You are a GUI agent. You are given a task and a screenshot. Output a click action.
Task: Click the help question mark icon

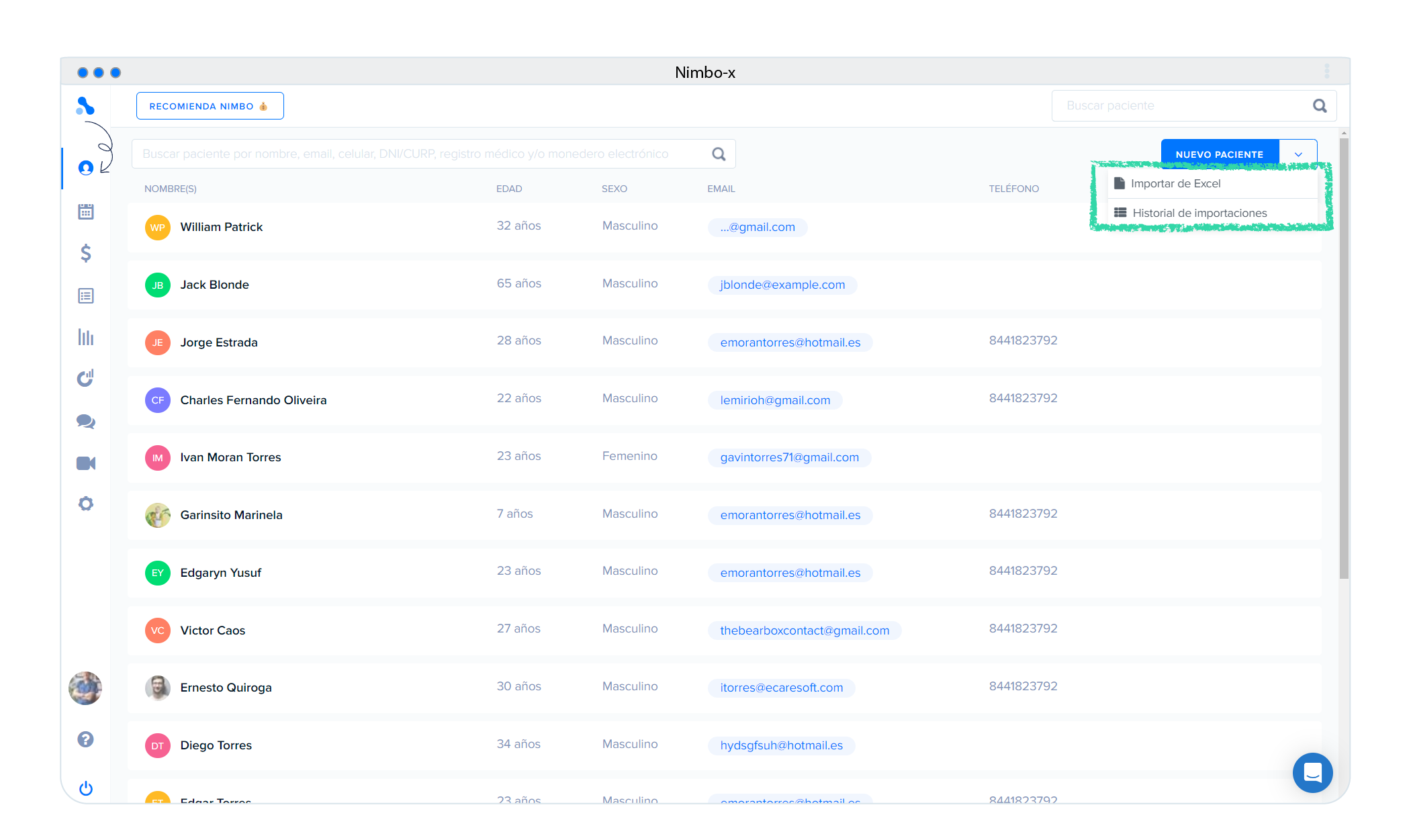85,739
